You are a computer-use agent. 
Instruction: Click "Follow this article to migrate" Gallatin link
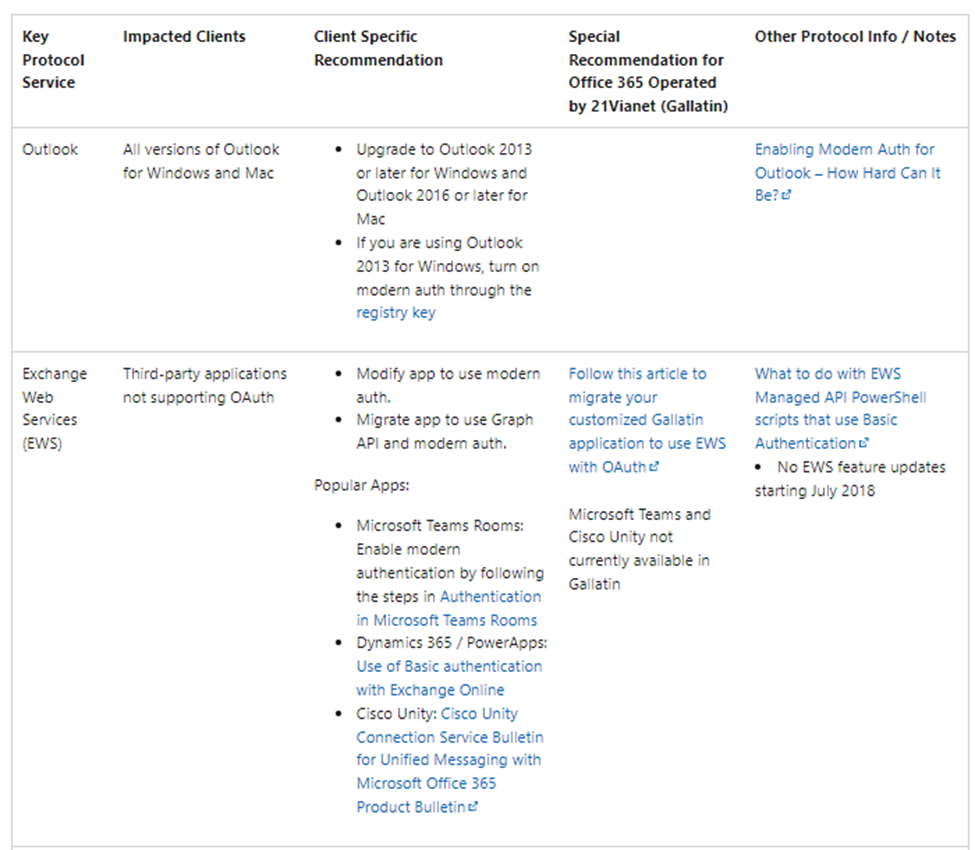click(x=637, y=374)
